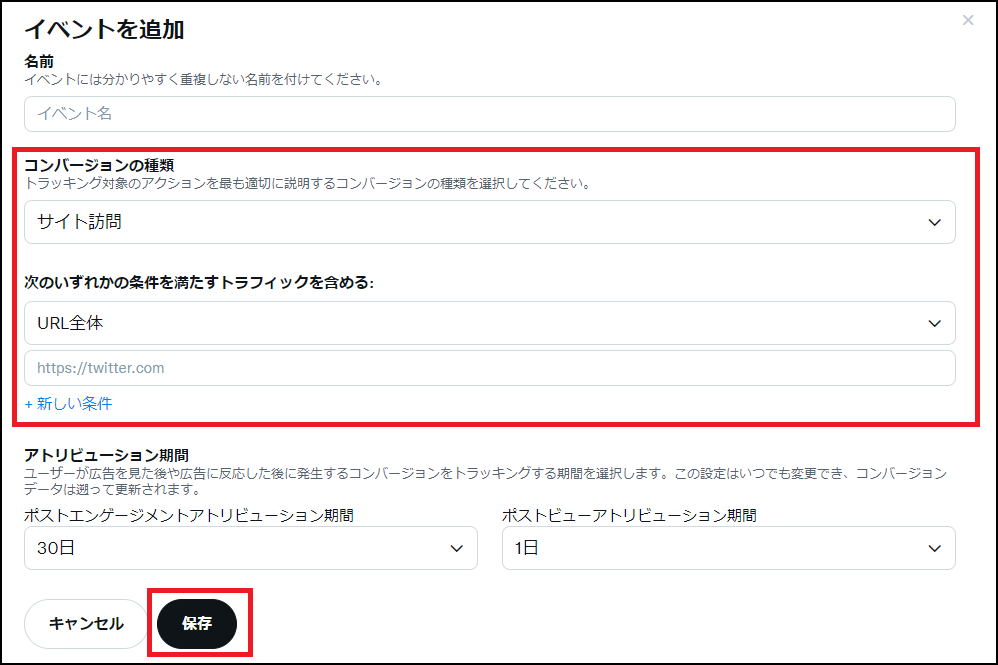Add a condition via + 新しい条件 link
This screenshot has width=998, height=665.
click(x=69, y=403)
